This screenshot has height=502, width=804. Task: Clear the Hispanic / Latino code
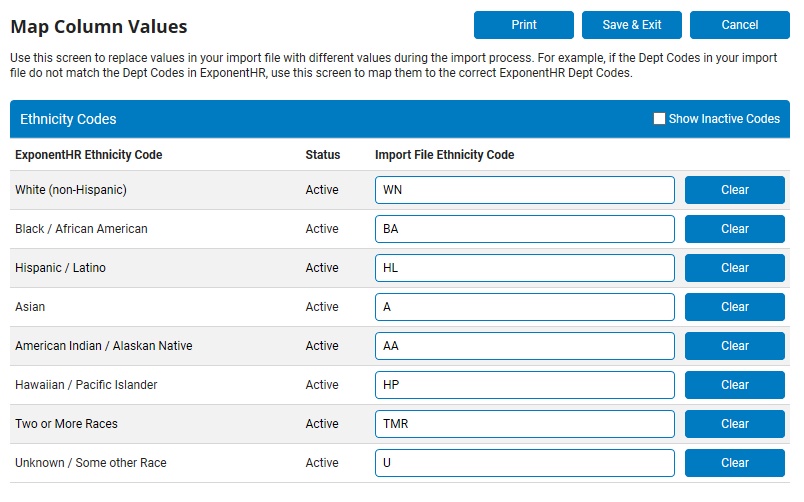[x=735, y=268]
